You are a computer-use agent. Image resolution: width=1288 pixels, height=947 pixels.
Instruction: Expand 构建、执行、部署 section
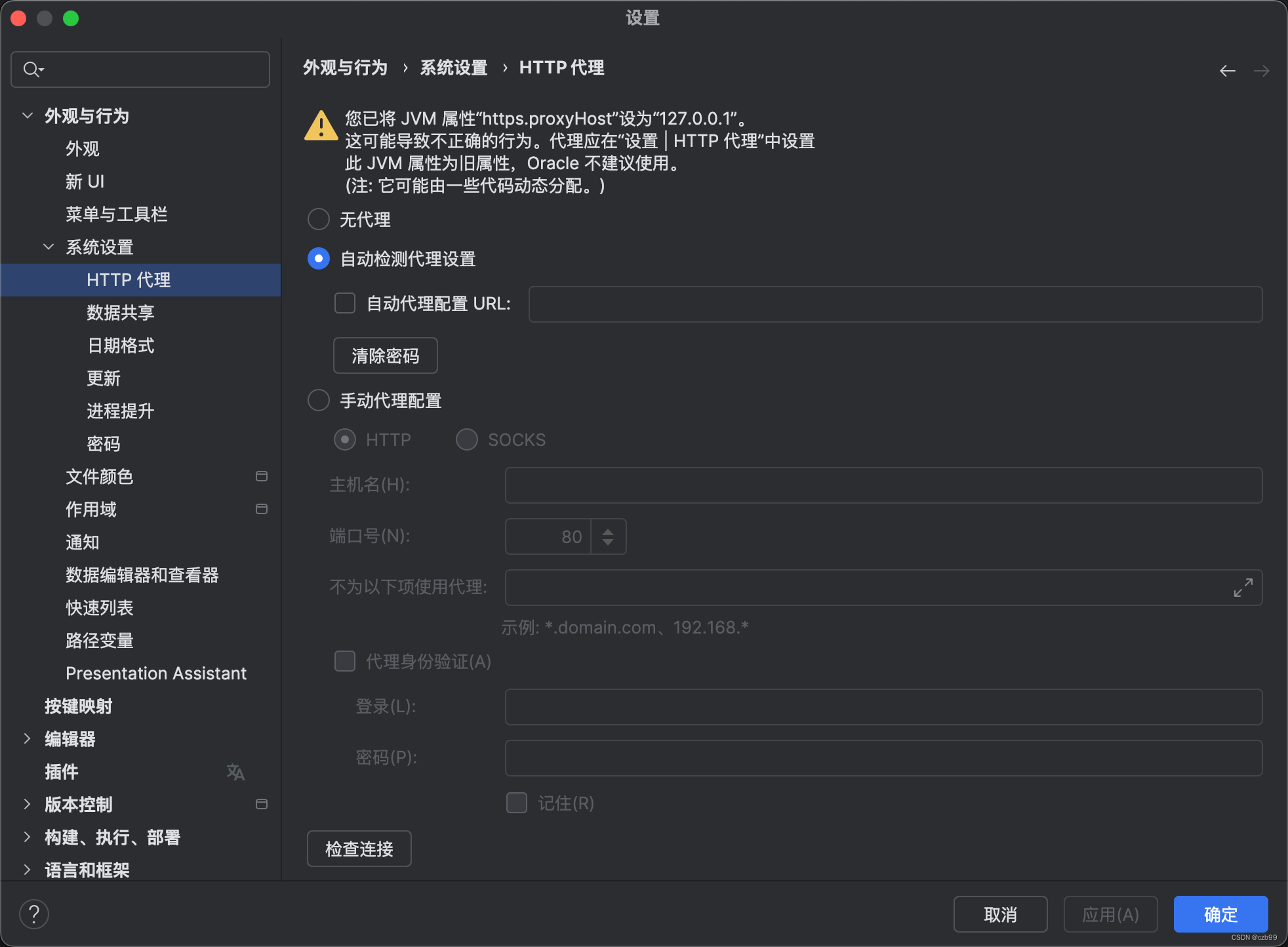[28, 837]
